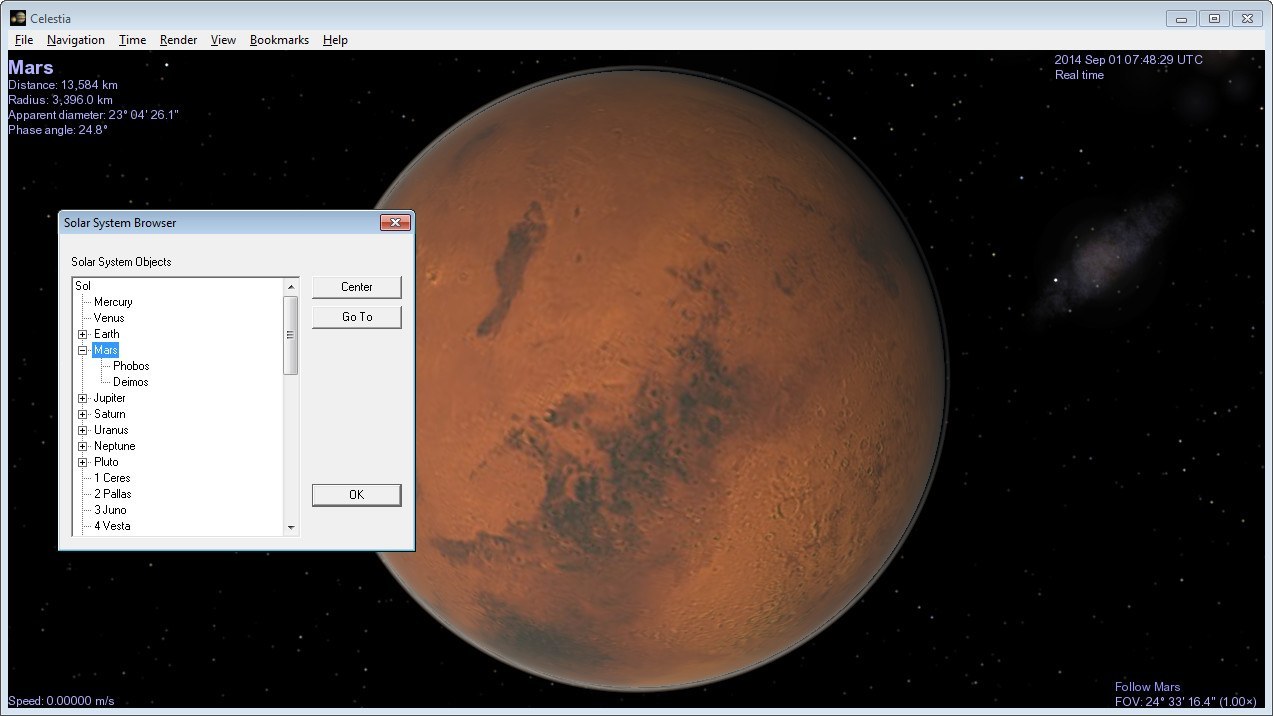Open the Render menu
The width and height of the screenshot is (1273, 716).
coord(178,40)
